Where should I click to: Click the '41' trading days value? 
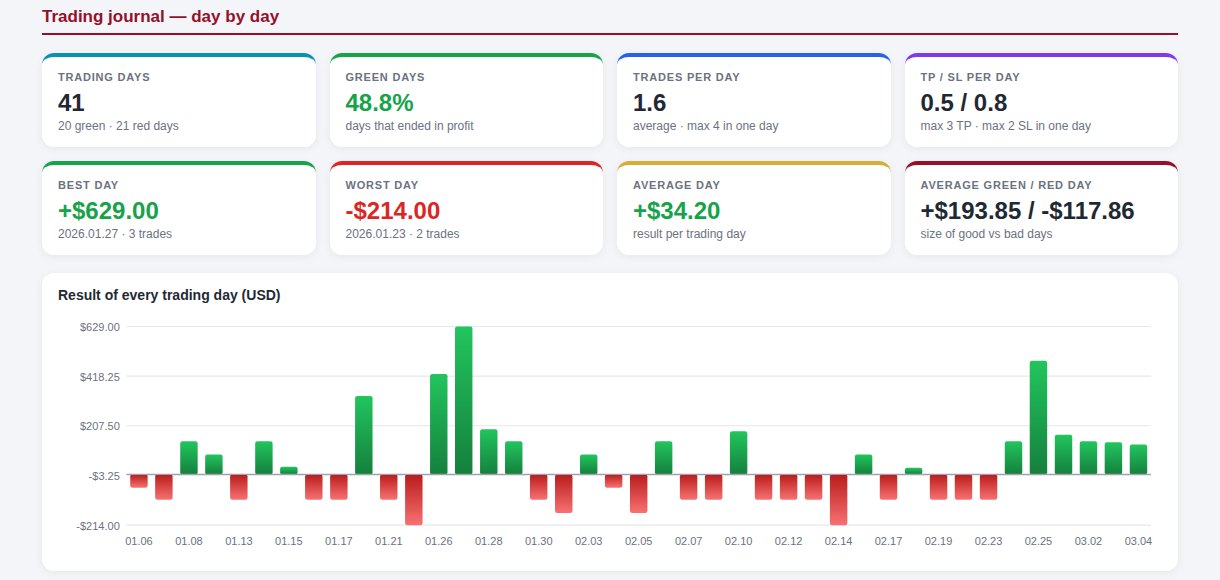71,102
